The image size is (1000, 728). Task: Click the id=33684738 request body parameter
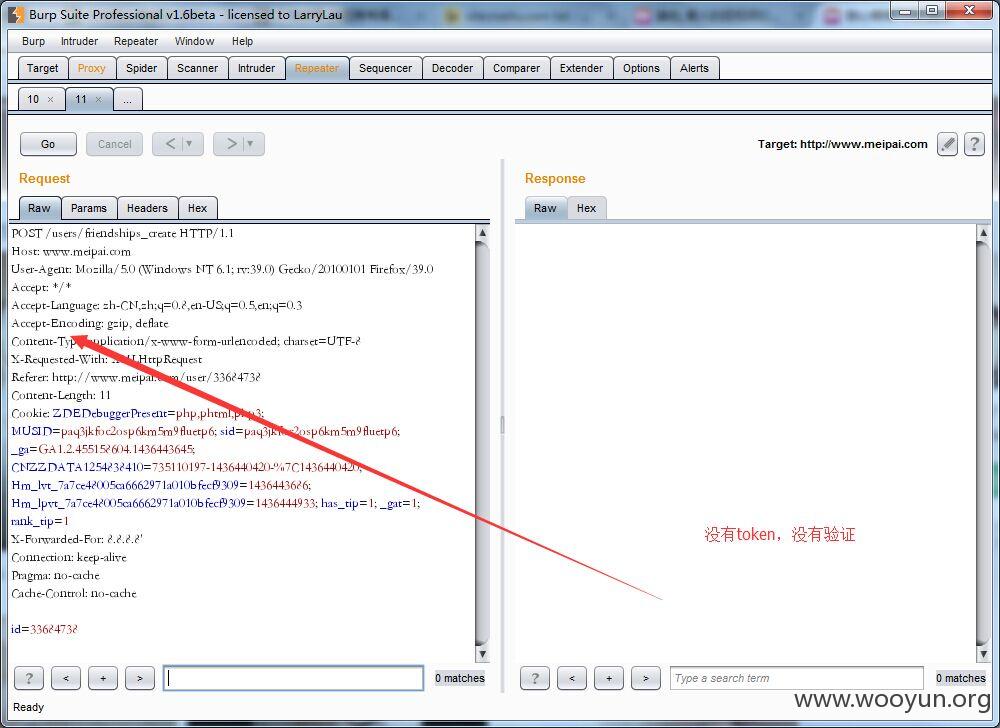click(44, 629)
